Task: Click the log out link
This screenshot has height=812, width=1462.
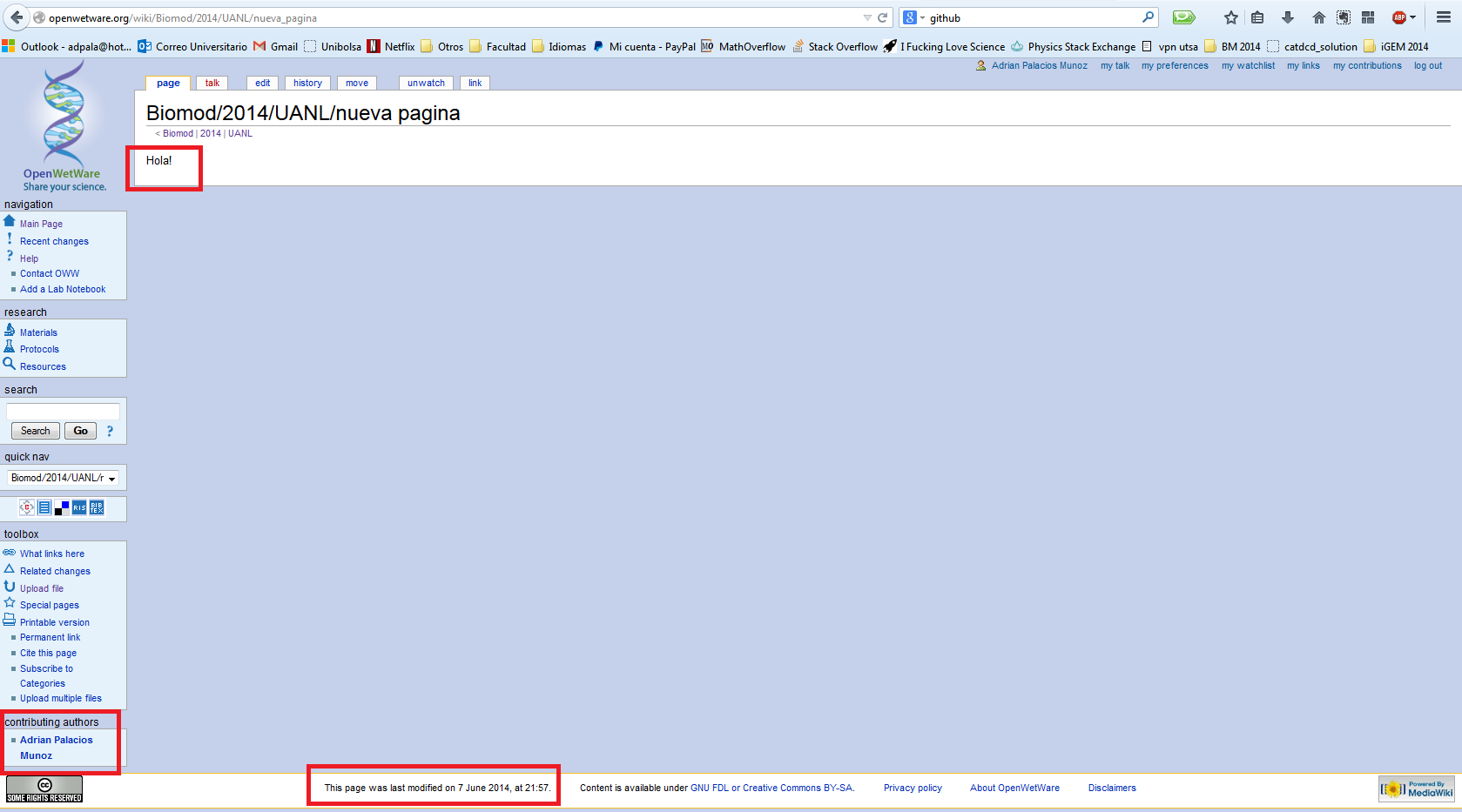Action: tap(1427, 66)
